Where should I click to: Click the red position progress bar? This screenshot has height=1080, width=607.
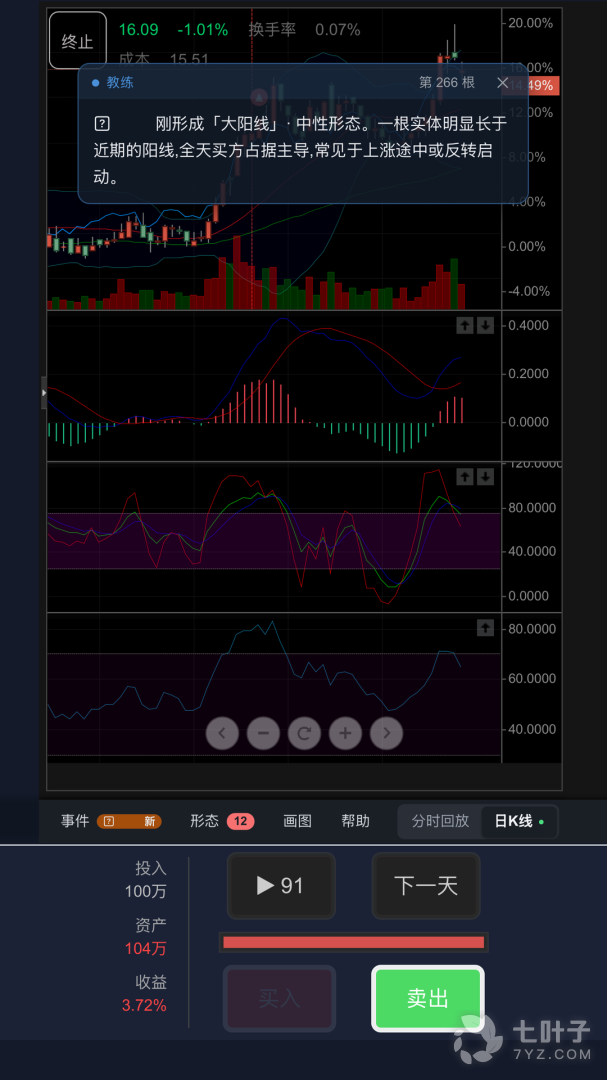point(353,942)
